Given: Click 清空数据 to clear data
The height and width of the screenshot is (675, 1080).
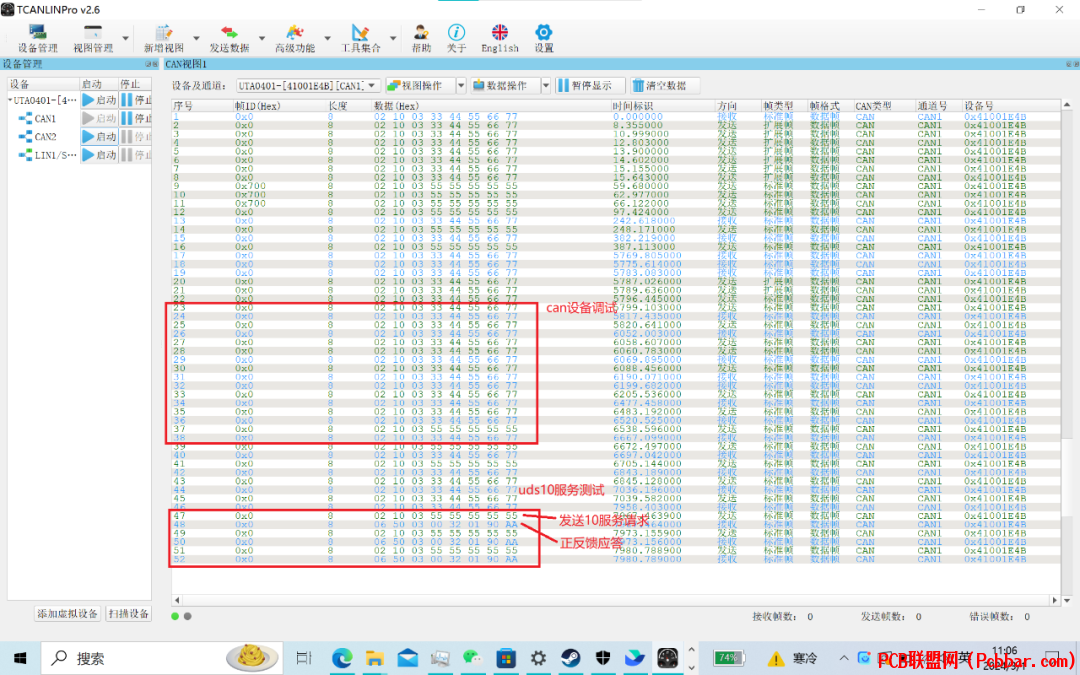Looking at the screenshot, I should (x=665, y=85).
